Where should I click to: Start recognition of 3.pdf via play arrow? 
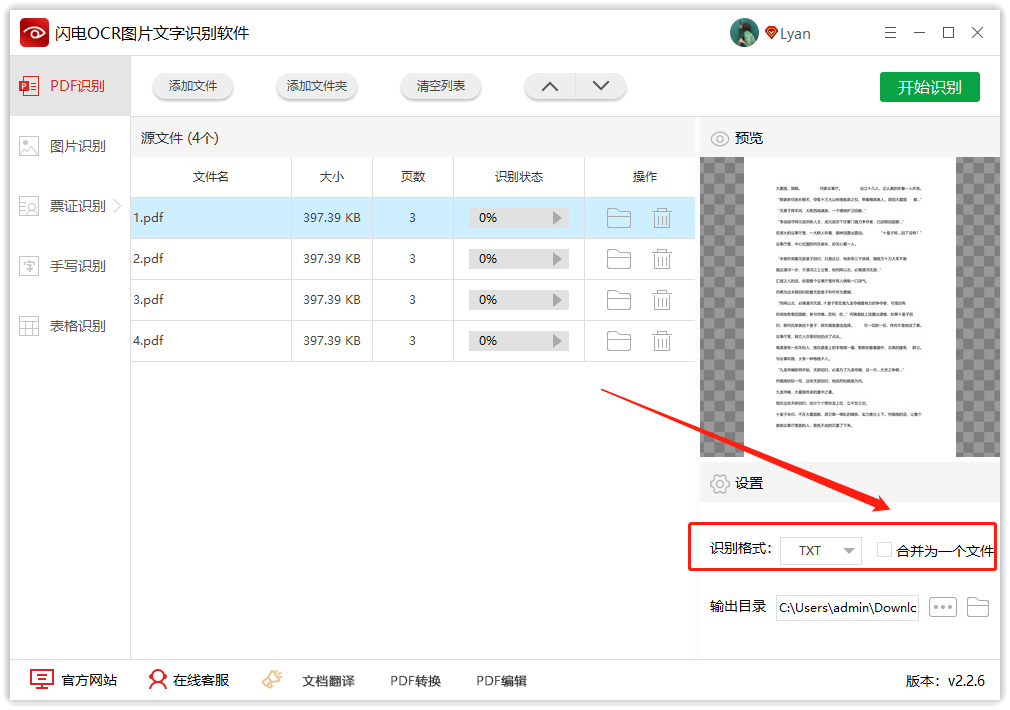coord(557,300)
